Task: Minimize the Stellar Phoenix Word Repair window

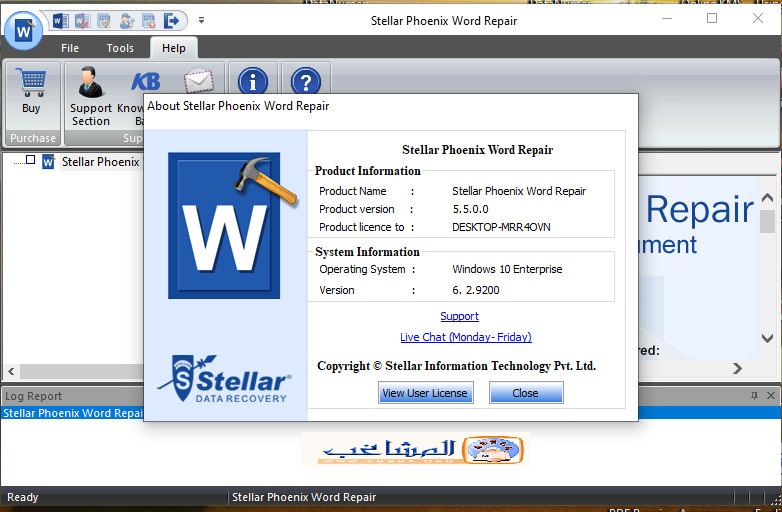Action: (x=667, y=18)
